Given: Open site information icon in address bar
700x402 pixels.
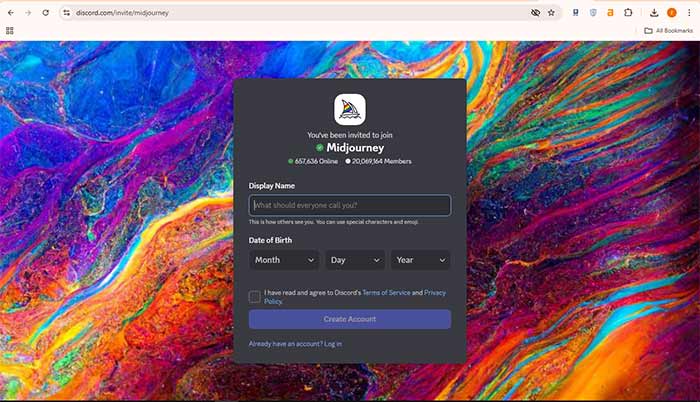Looking at the screenshot, I should [x=67, y=13].
